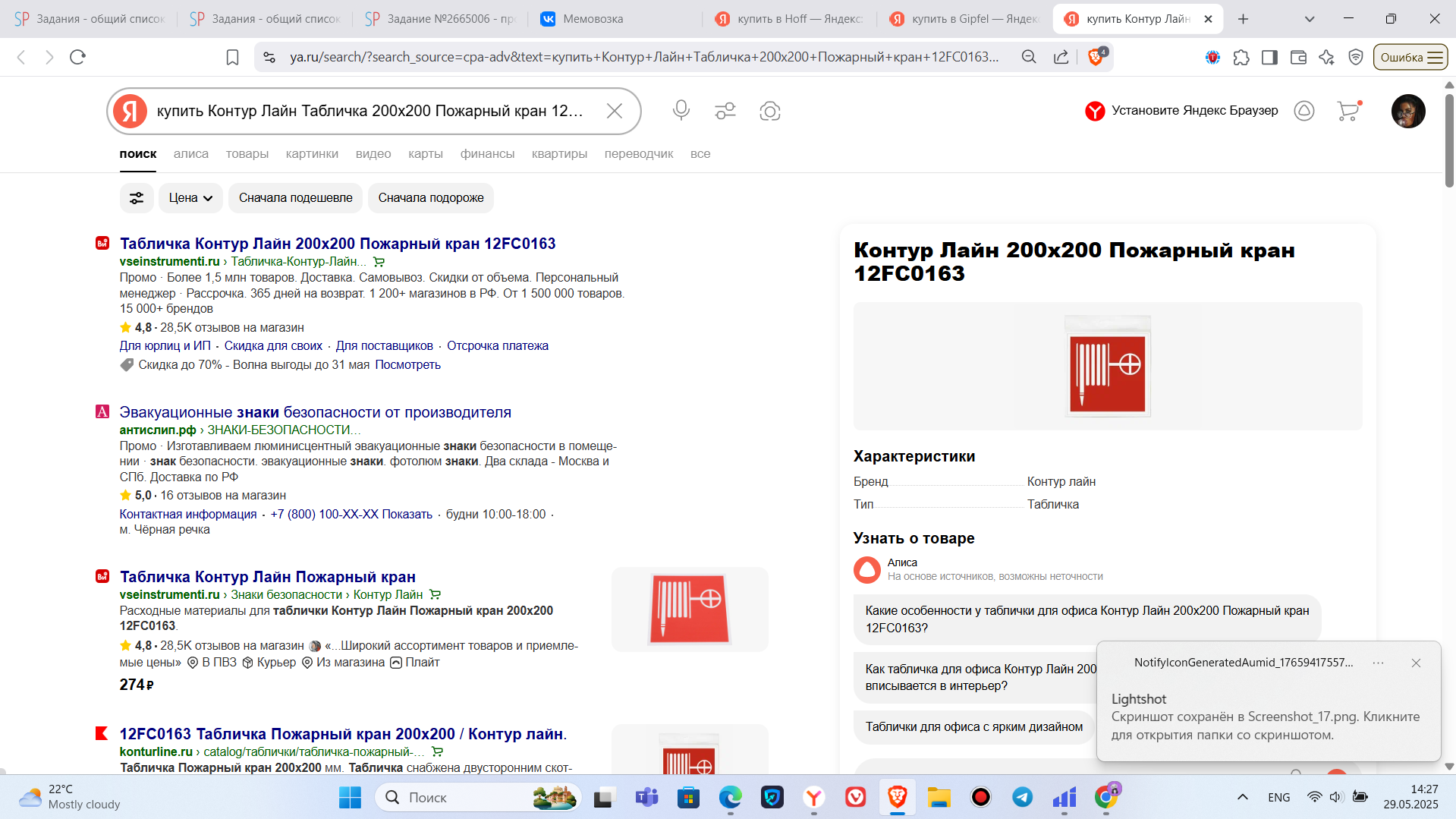Image resolution: width=1456 pixels, height=819 pixels.
Task: Show hidden system tray icons chevron
Action: (x=1243, y=797)
